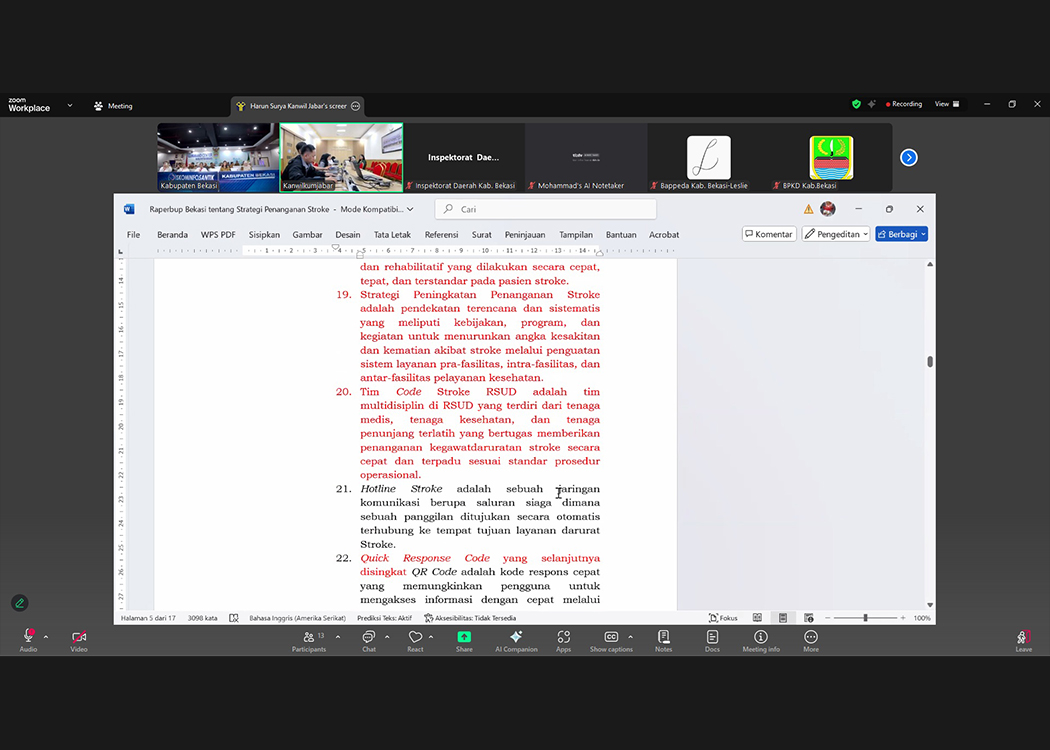Open the Tata Letak ribbon tab

pos(392,235)
